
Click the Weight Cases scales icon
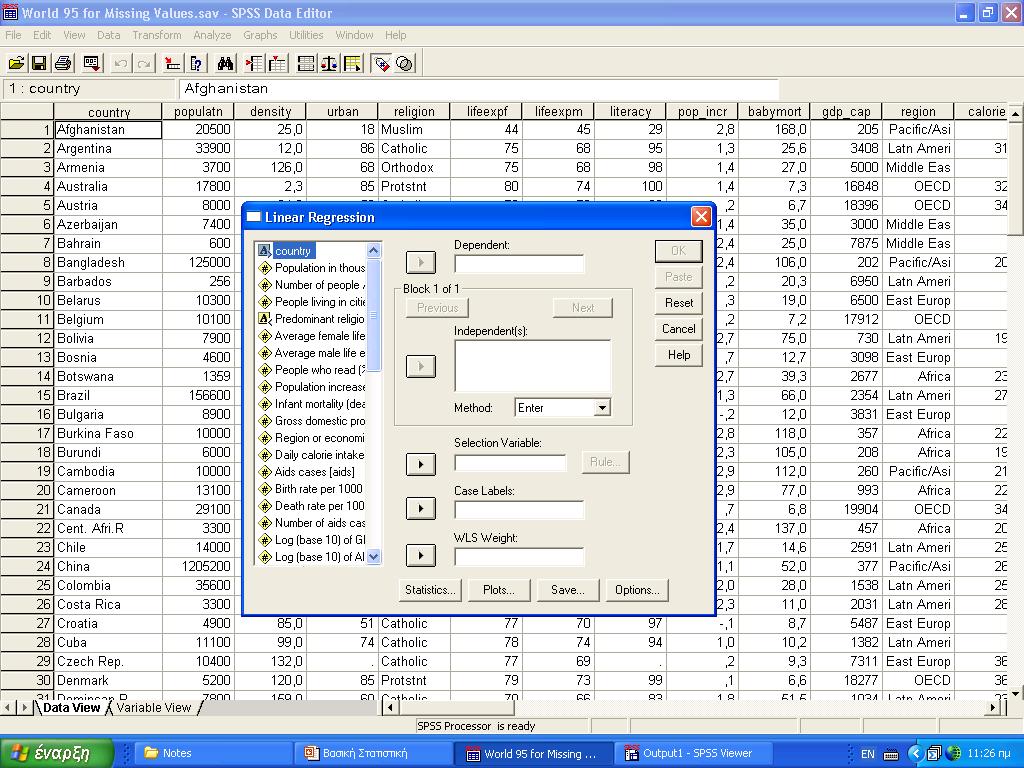click(329, 63)
